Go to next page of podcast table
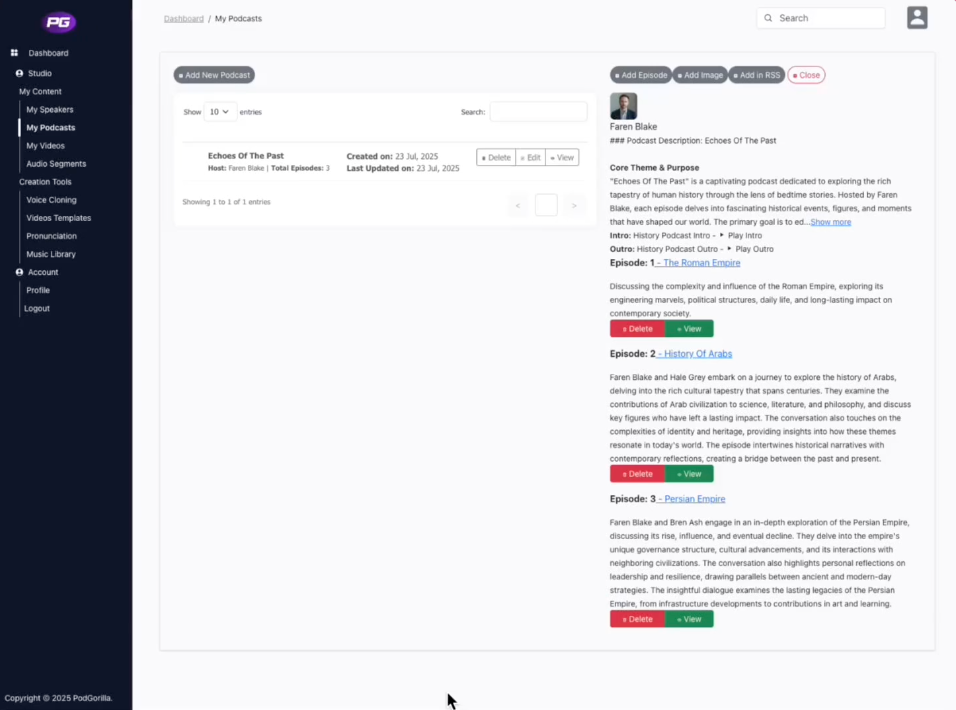Image resolution: width=956 pixels, height=710 pixels. tap(573, 205)
